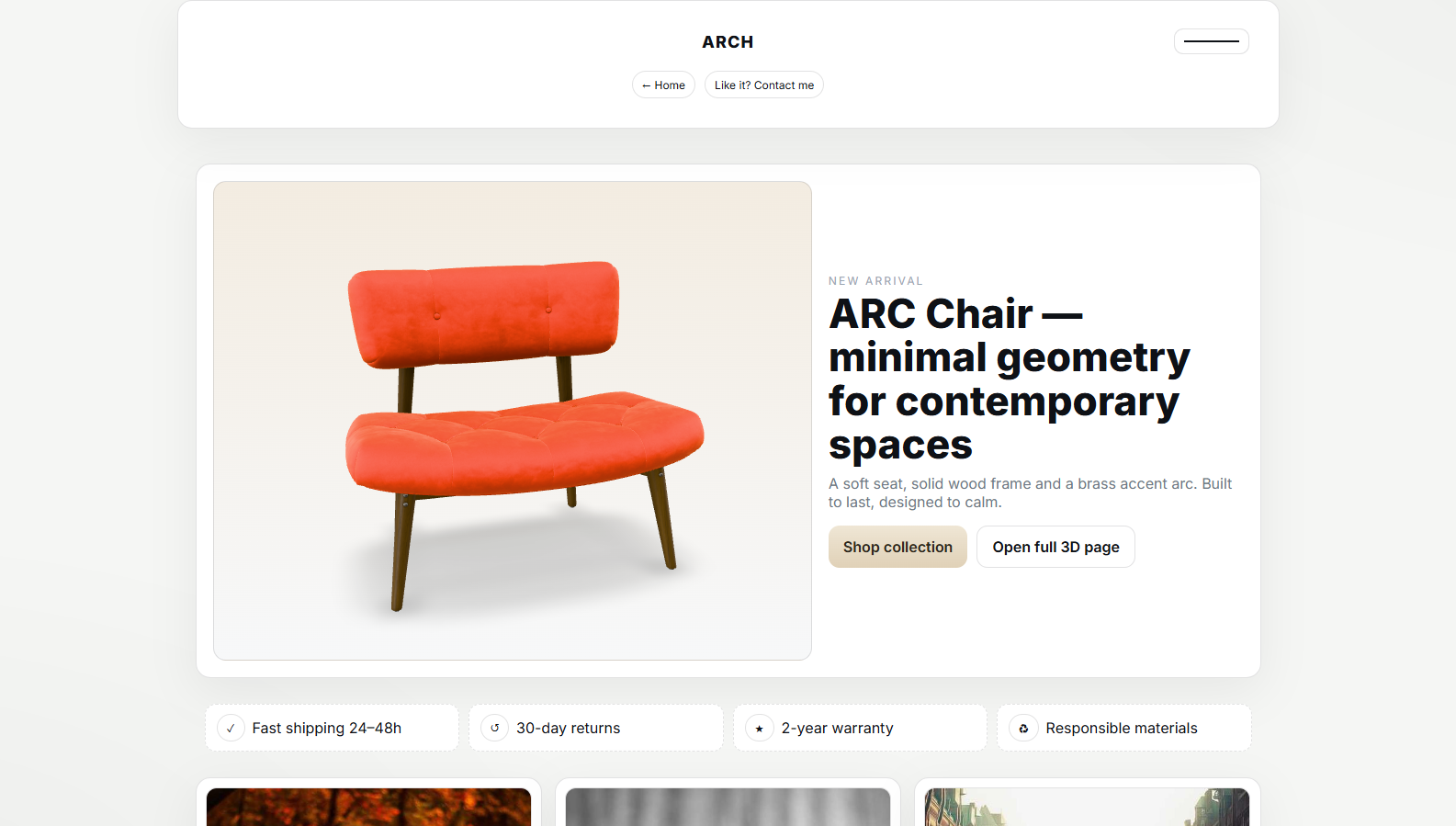1456x826 pixels.
Task: Click the circular arrow returns icon
Action: coord(494,729)
